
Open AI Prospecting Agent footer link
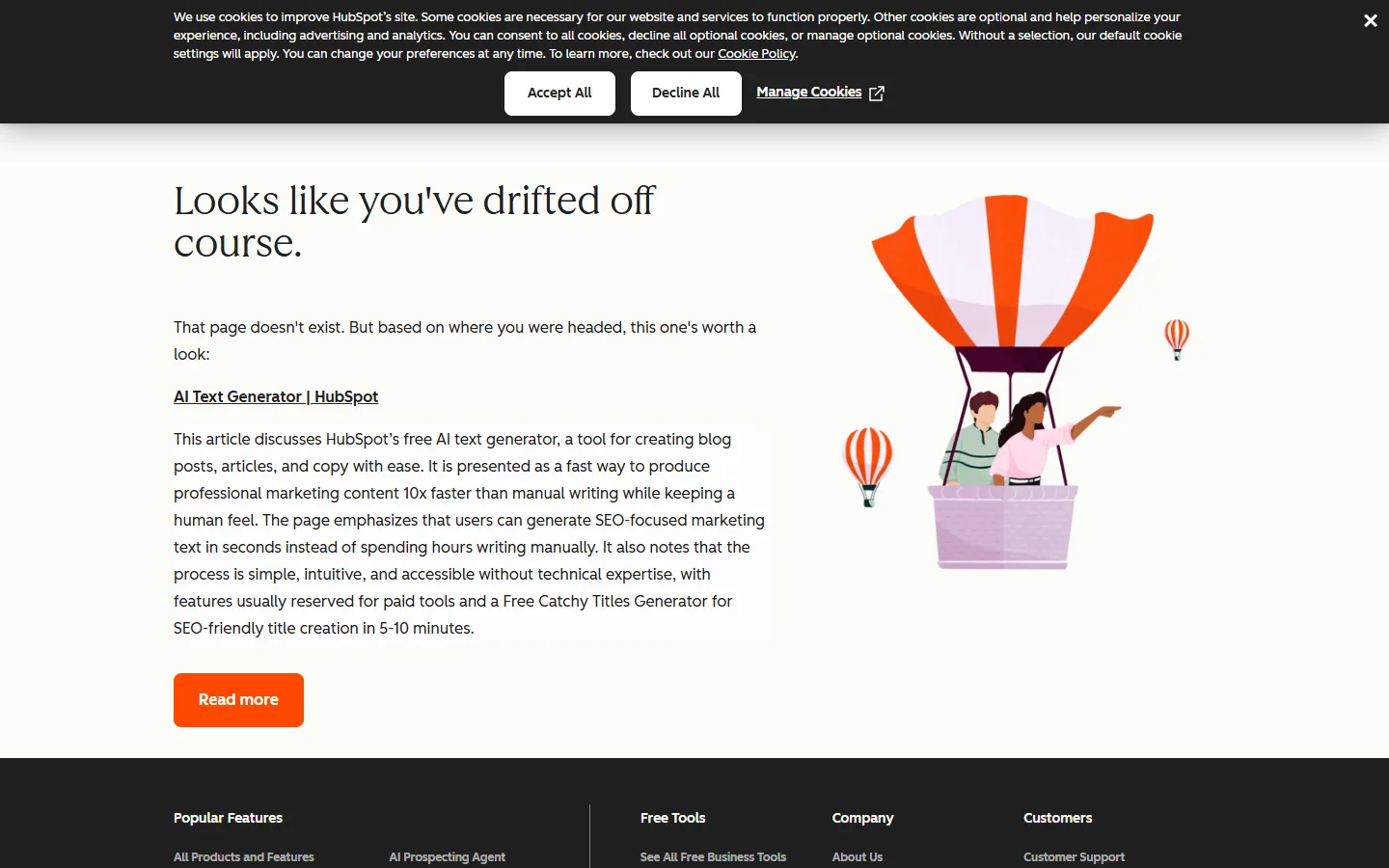[447, 856]
